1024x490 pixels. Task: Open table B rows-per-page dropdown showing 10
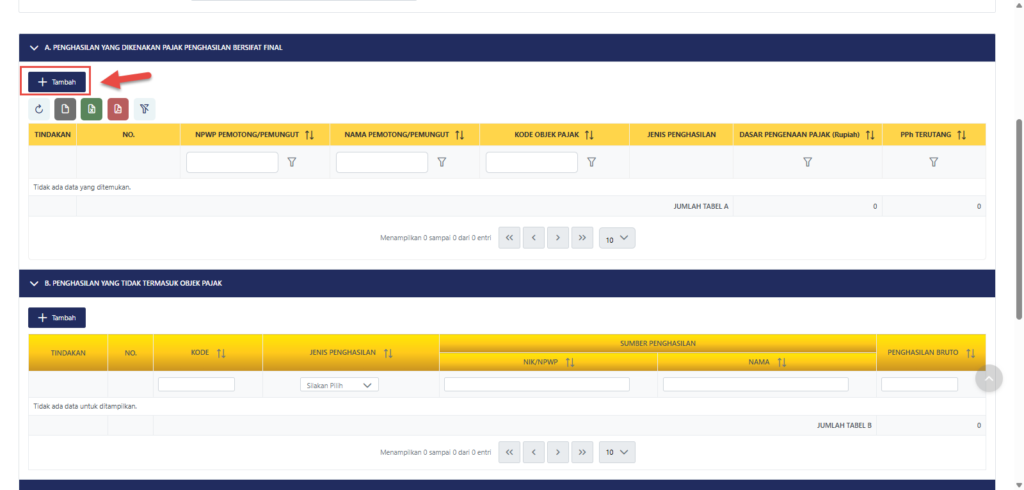pyautogui.click(x=617, y=452)
